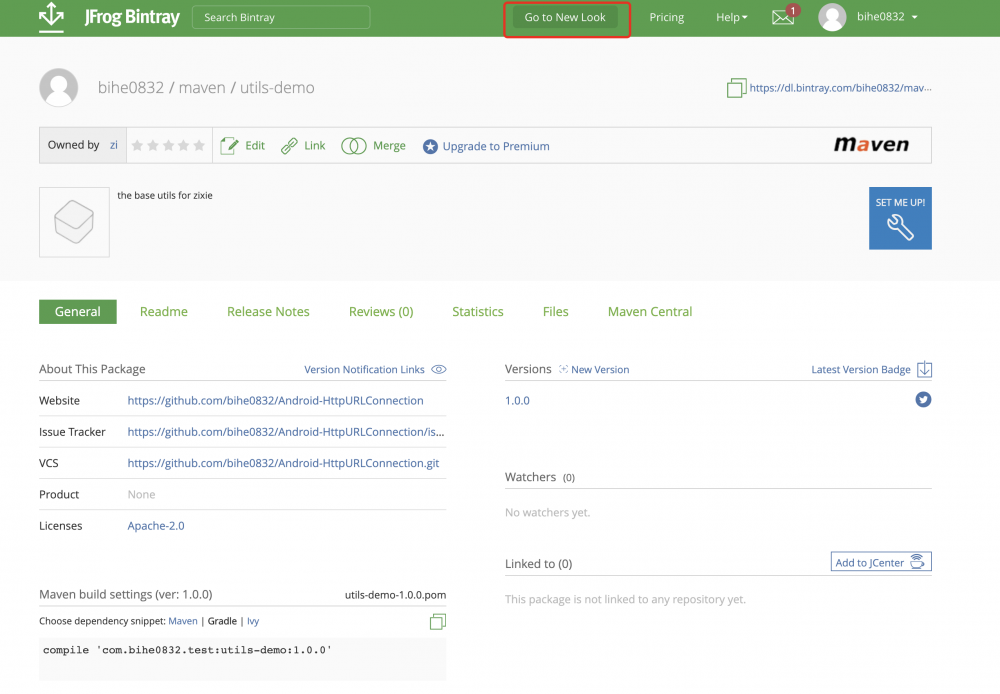Open the Readme tab
Image resolution: width=1000 pixels, height=694 pixels.
[x=164, y=311]
